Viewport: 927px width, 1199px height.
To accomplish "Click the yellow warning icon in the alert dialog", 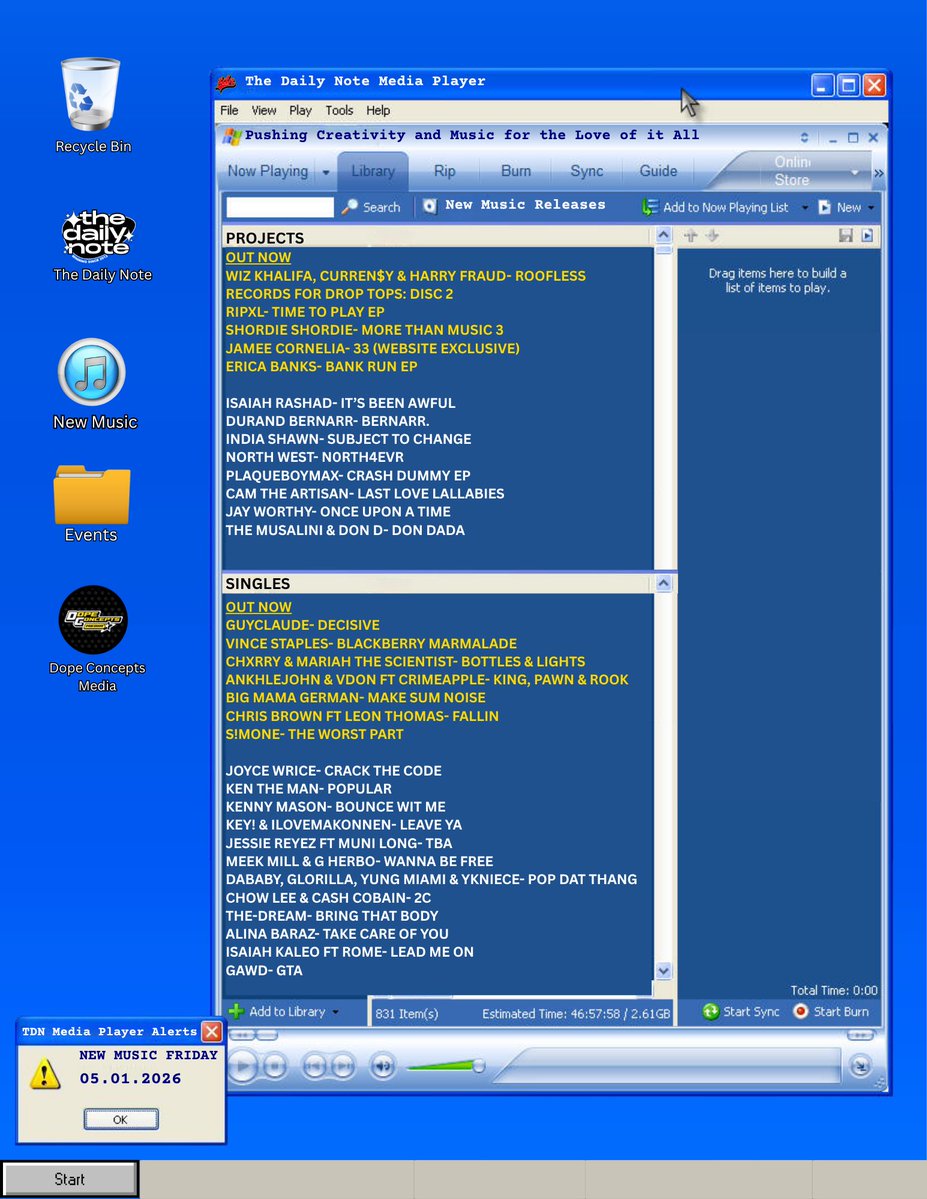I will 44,1073.
